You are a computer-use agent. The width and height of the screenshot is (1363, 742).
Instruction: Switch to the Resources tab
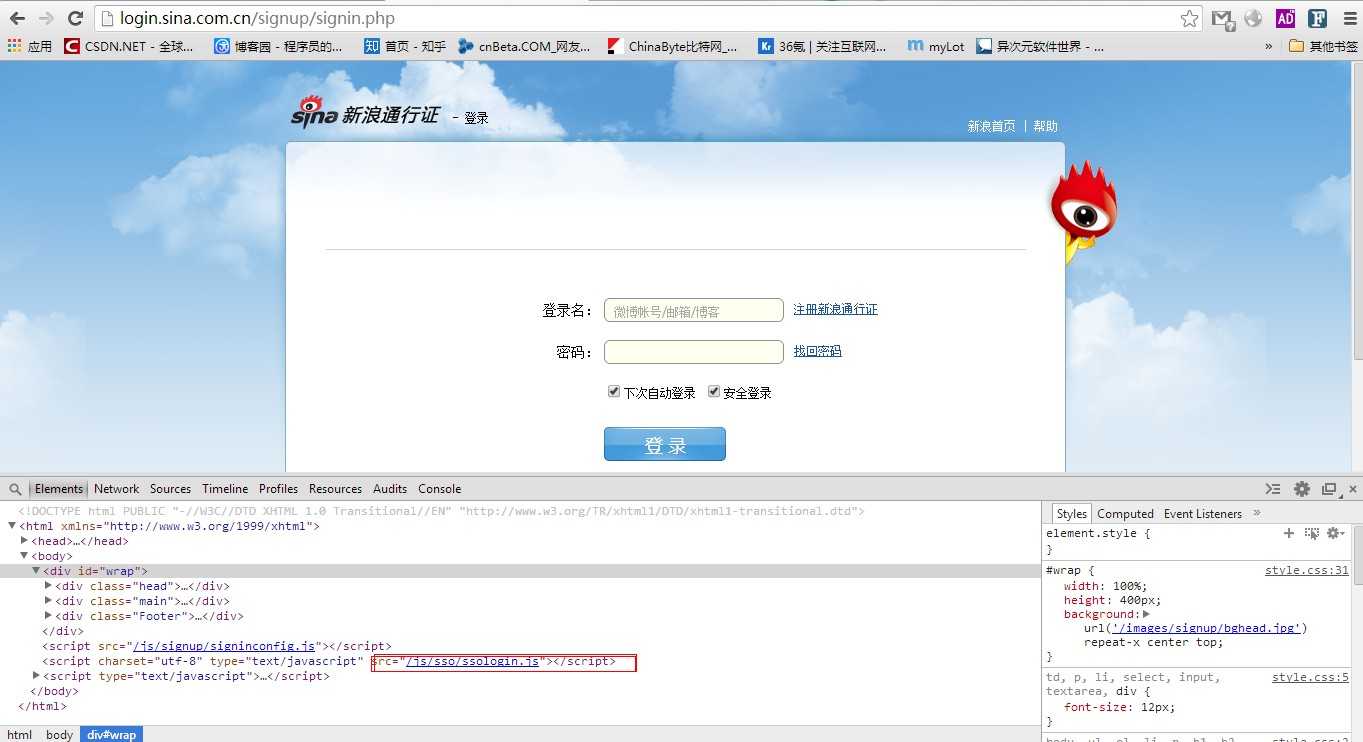tap(335, 489)
